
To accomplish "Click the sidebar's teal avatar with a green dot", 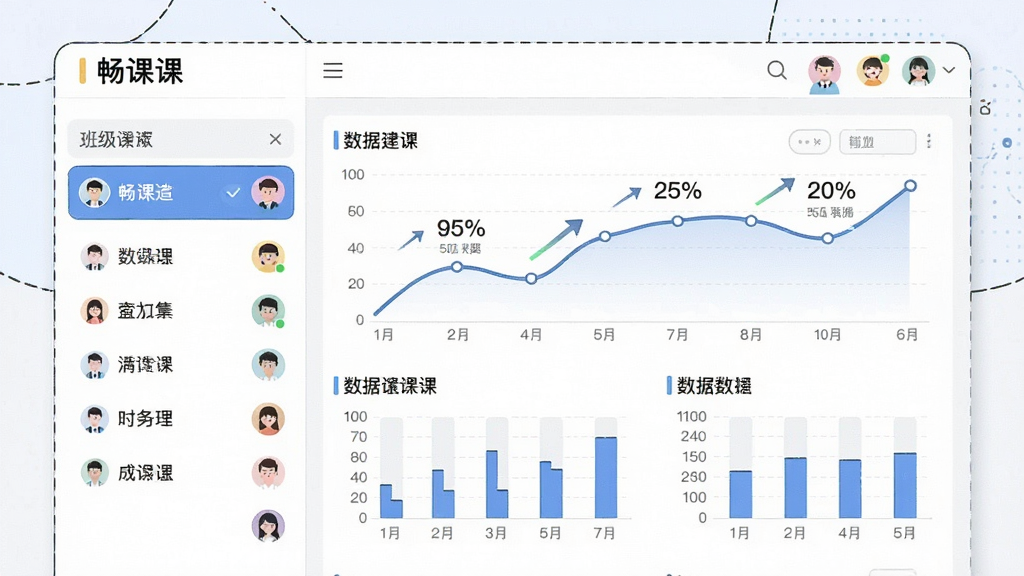I will coord(268,311).
